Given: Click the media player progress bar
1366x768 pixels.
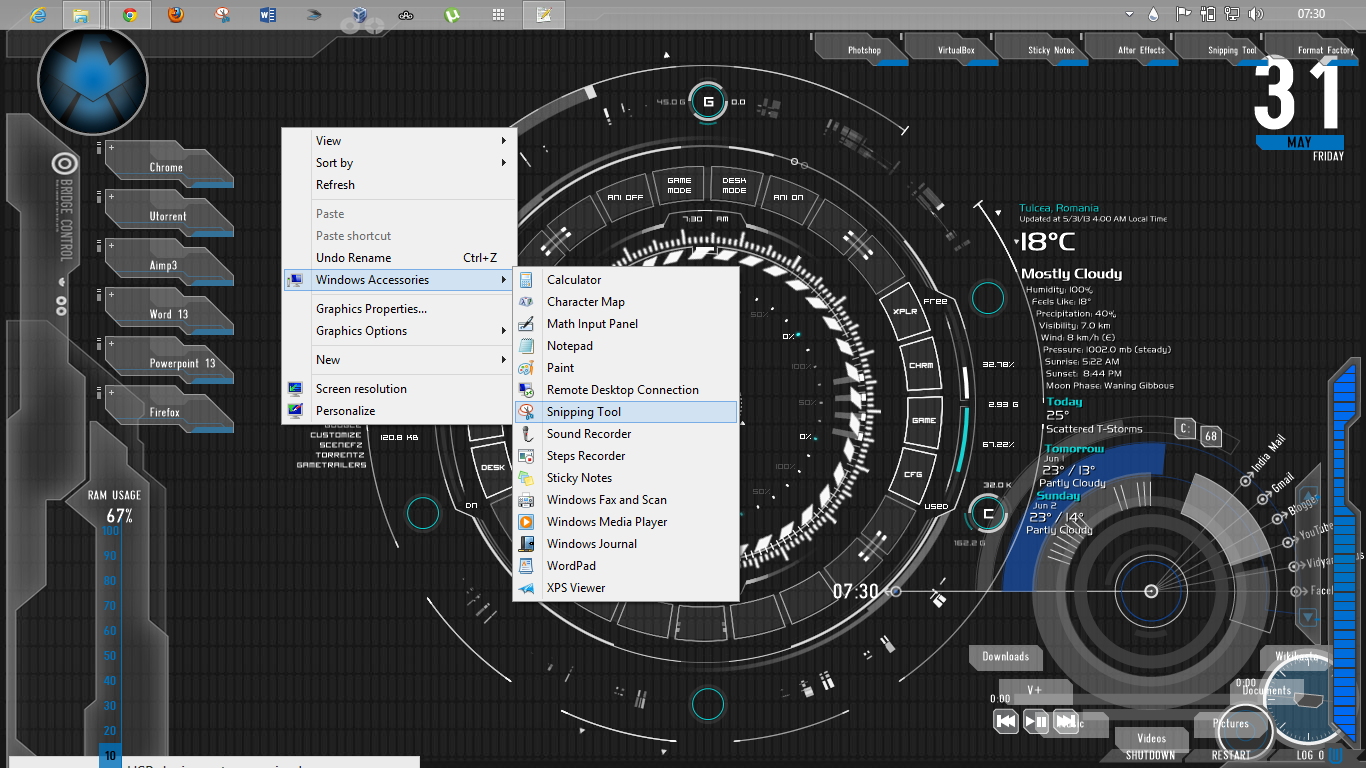Looking at the screenshot, I should (x=1130, y=700).
